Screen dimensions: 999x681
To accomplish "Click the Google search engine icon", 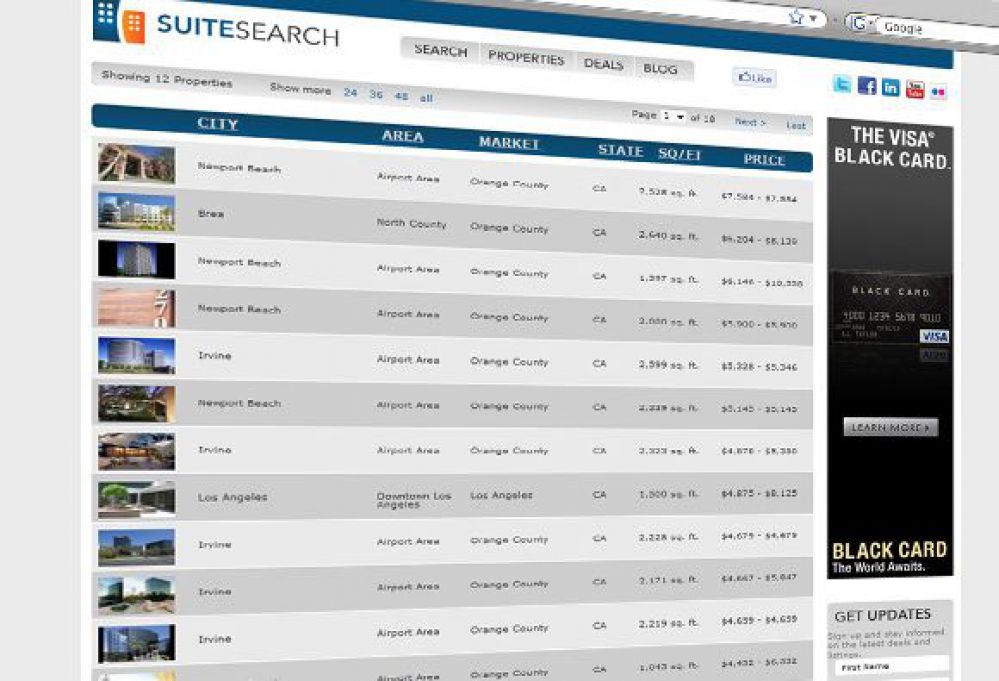I will click(858, 23).
